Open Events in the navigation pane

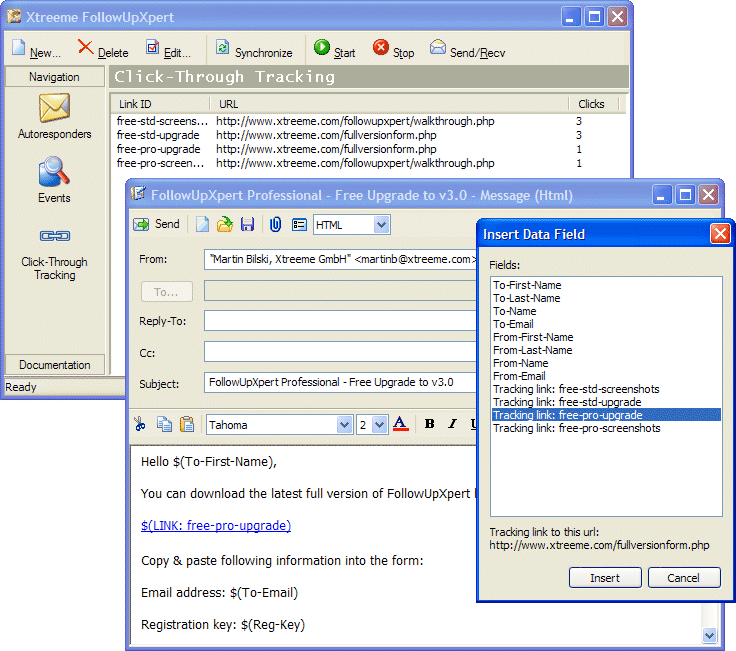54,180
